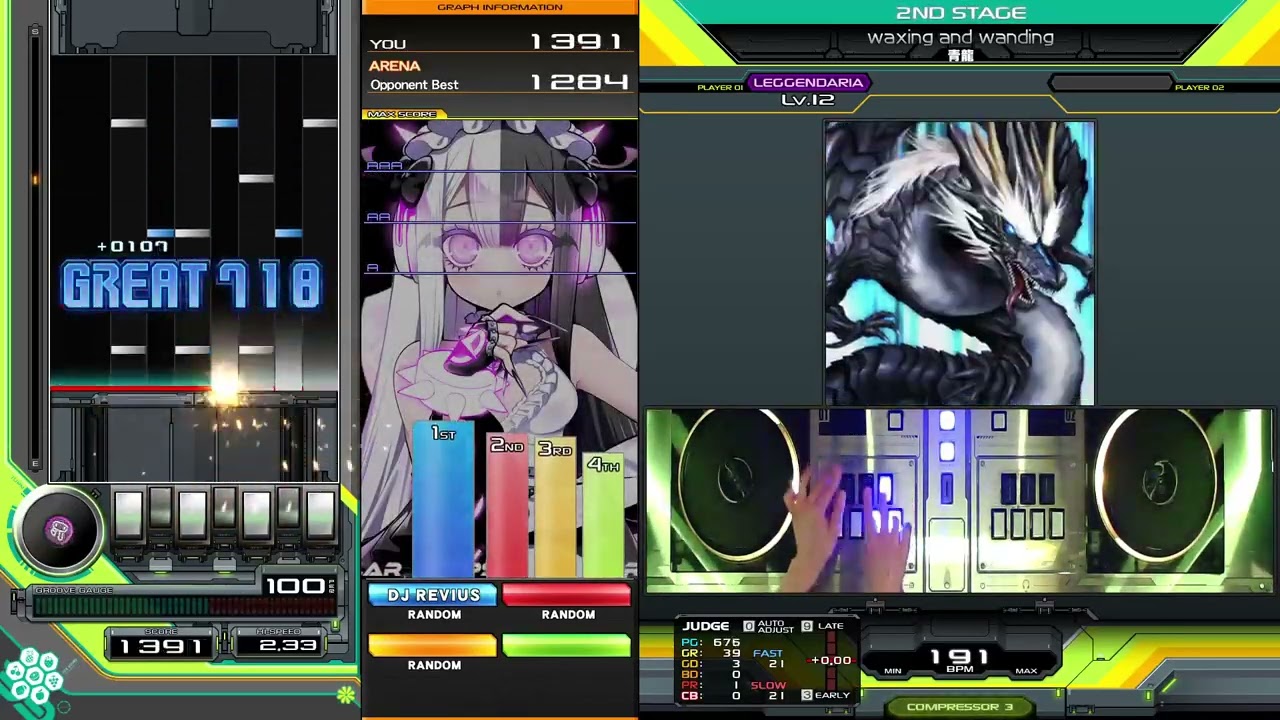Click the red 2ND place graph bar
This screenshot has width=1280, height=720.
tap(507, 507)
